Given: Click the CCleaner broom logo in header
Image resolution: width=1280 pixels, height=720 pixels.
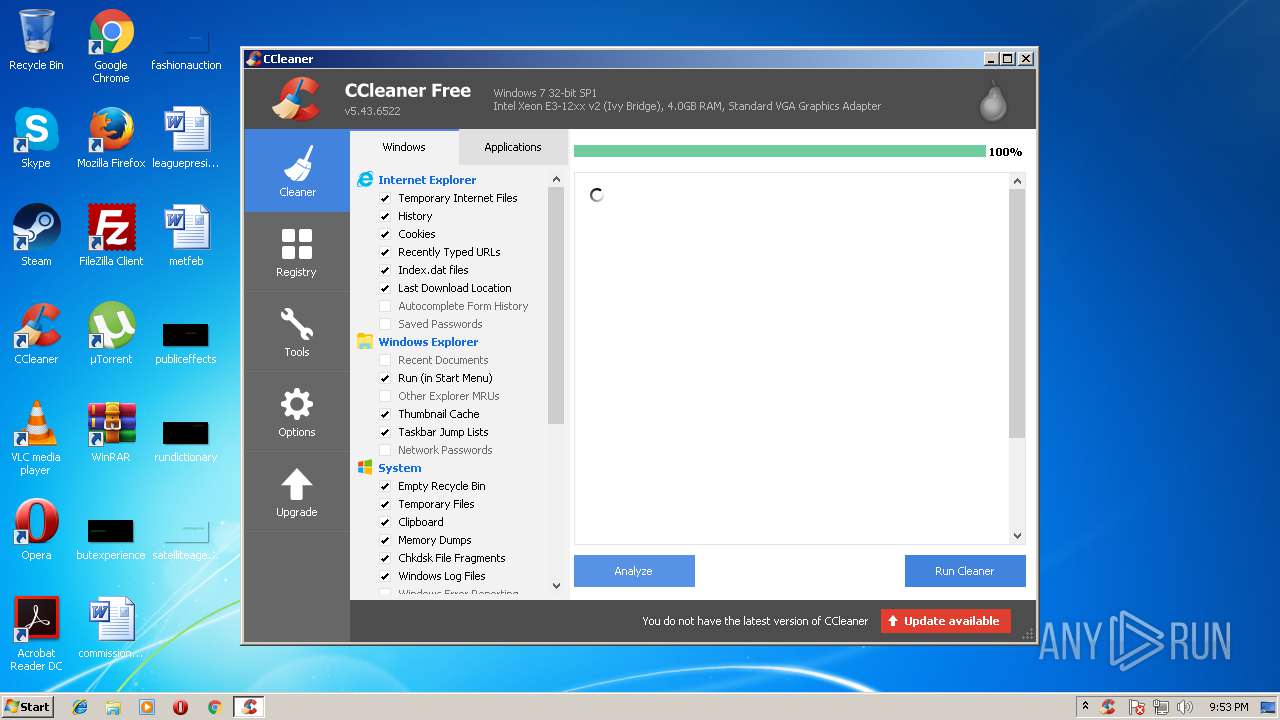Looking at the screenshot, I should click(296, 98).
